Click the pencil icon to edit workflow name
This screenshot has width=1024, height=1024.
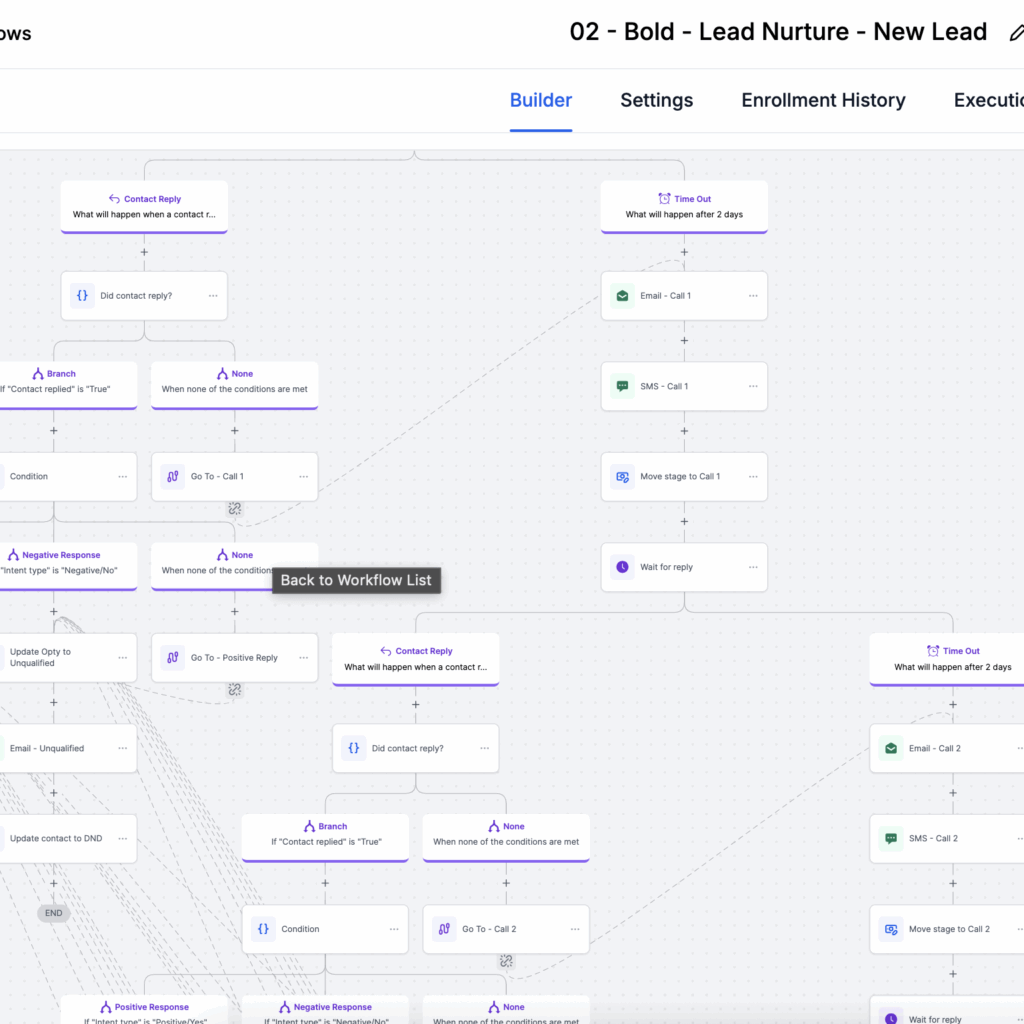[1015, 32]
